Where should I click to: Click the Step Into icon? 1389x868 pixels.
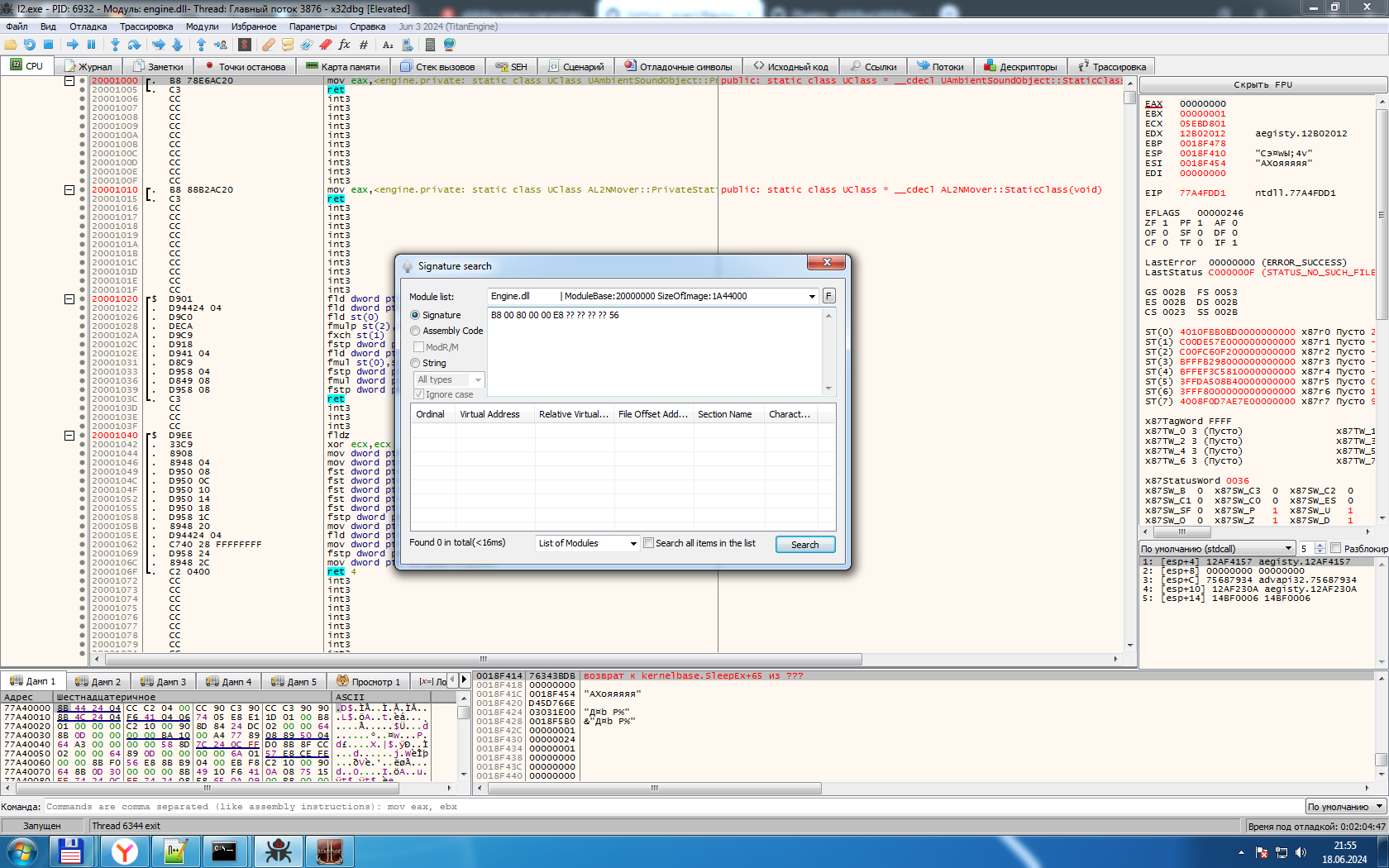pos(115,45)
